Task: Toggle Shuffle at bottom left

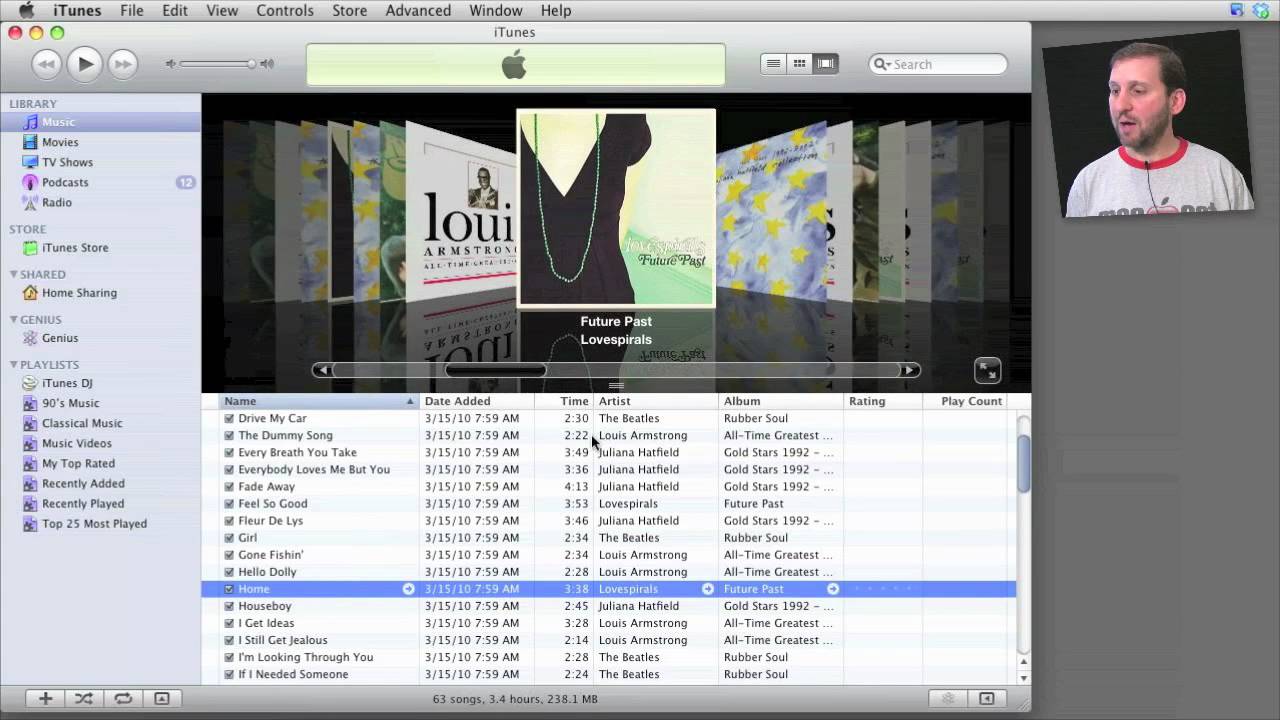Action: pos(84,699)
